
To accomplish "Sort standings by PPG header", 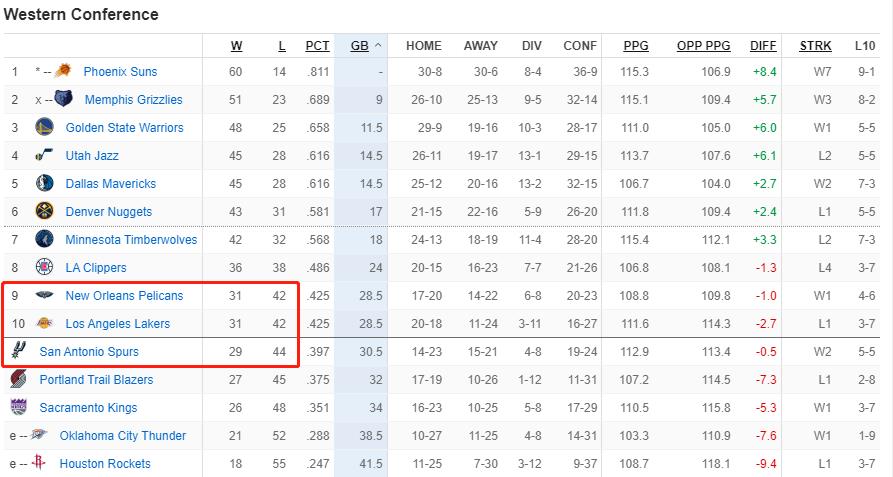I will [x=636, y=45].
